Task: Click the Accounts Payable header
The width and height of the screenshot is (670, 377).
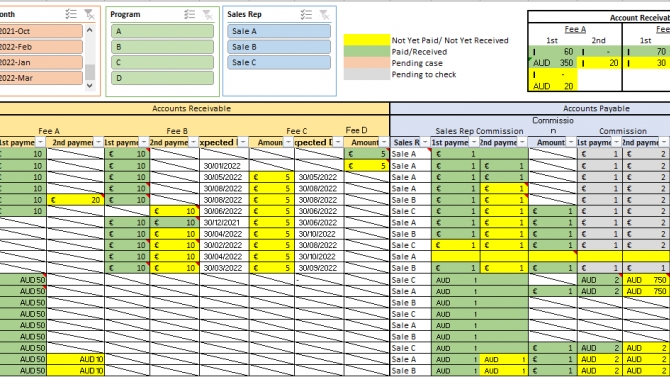Action: [x=596, y=109]
